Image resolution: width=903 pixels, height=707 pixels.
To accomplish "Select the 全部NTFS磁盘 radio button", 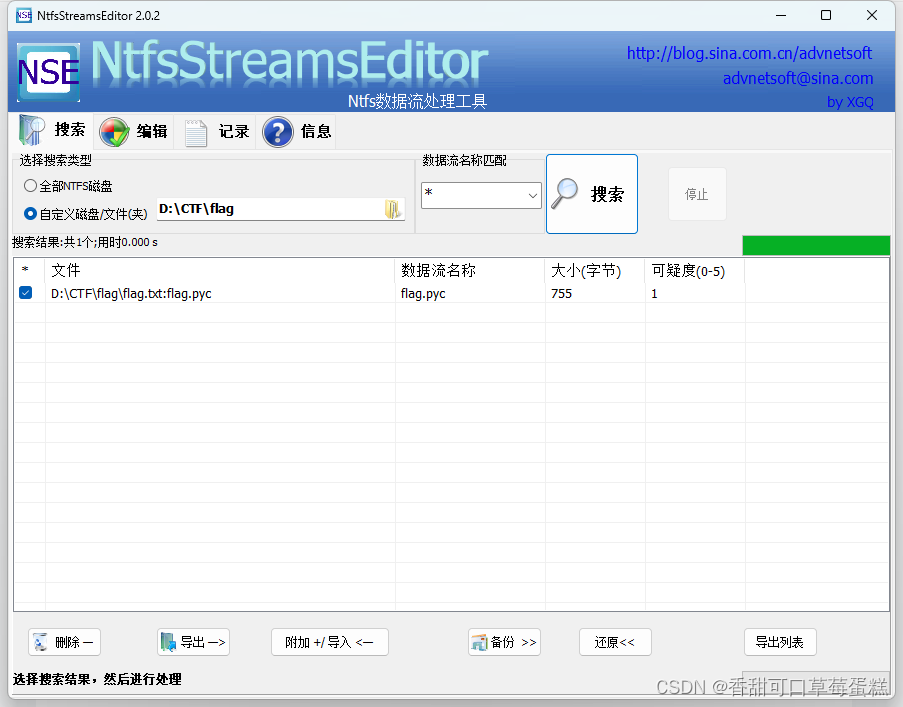I will point(30,186).
